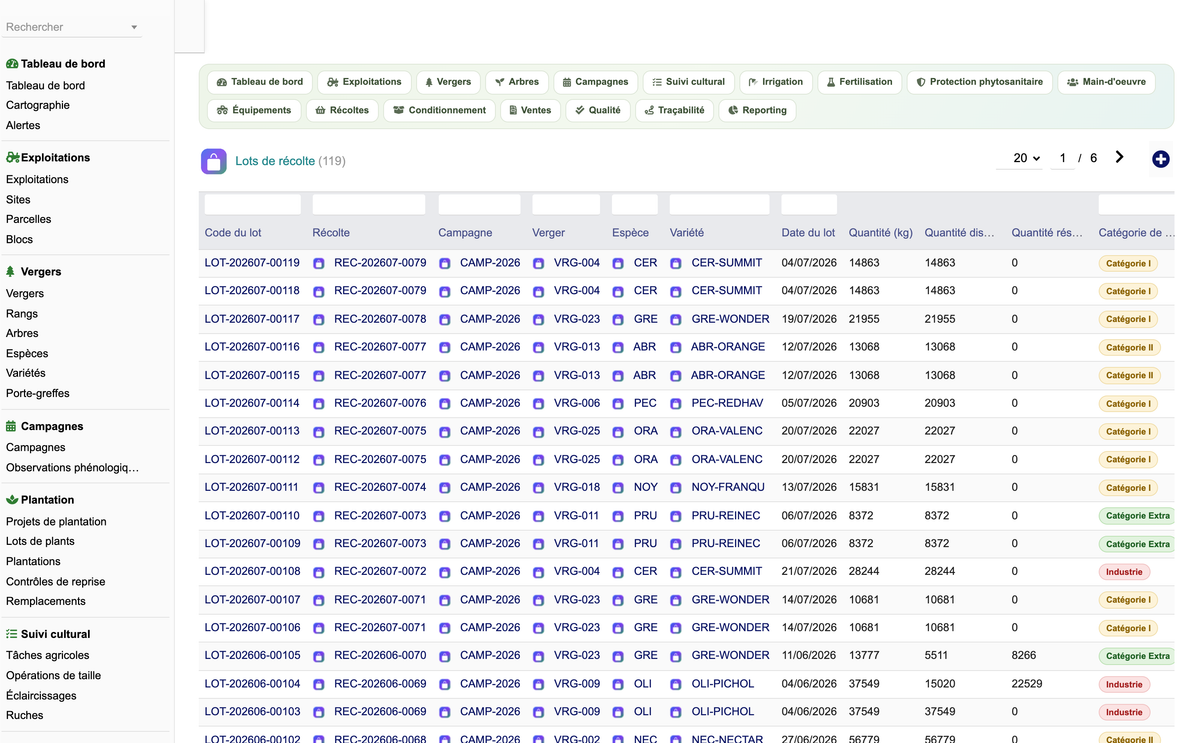1200x743 pixels.
Task: Open Ruches in sidebar
Action: tap(25, 715)
